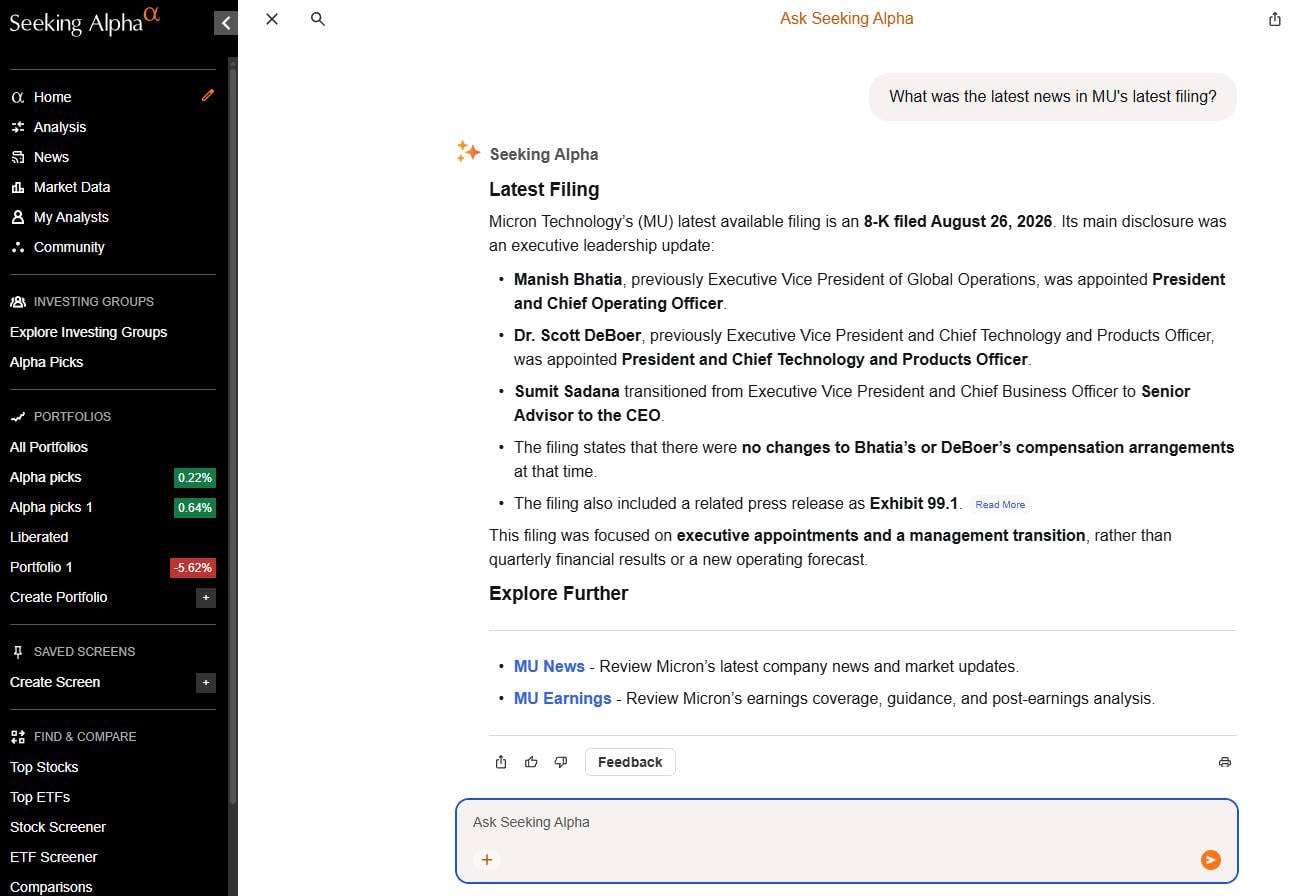Image resolution: width=1297 pixels, height=896 pixels.
Task: Click the Latest Filing heading
Action: pos(544,189)
